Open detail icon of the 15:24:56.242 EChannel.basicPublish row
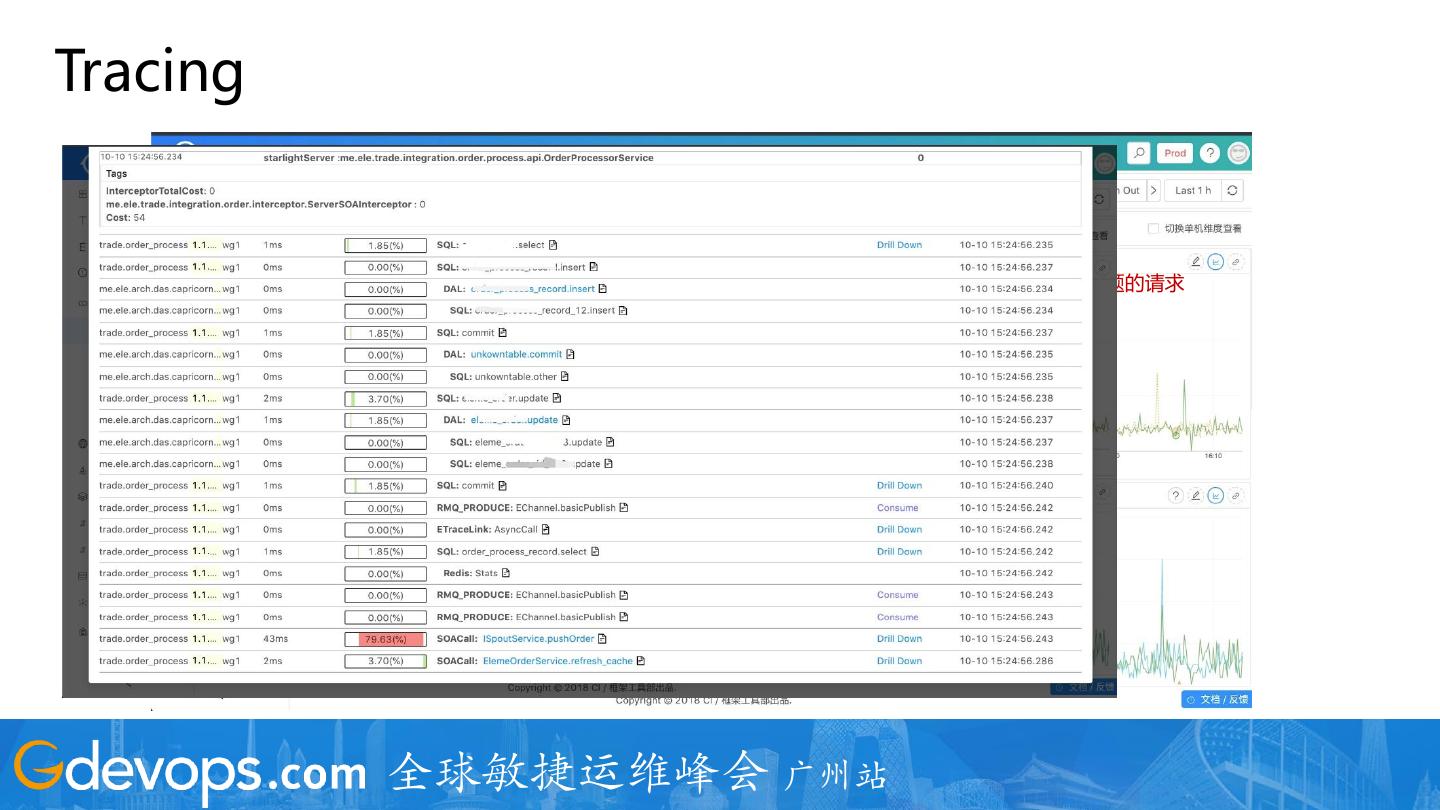The height and width of the screenshot is (810, 1440). coord(624,508)
